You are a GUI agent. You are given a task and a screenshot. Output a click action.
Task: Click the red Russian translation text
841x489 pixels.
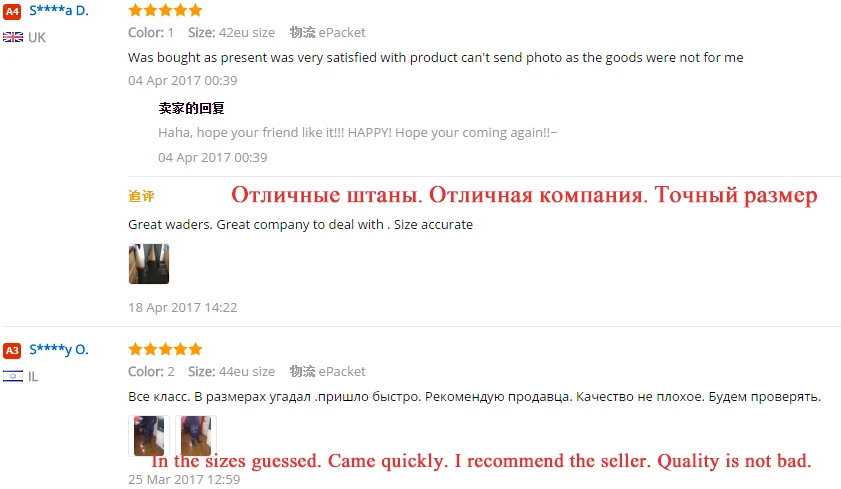tap(524, 195)
